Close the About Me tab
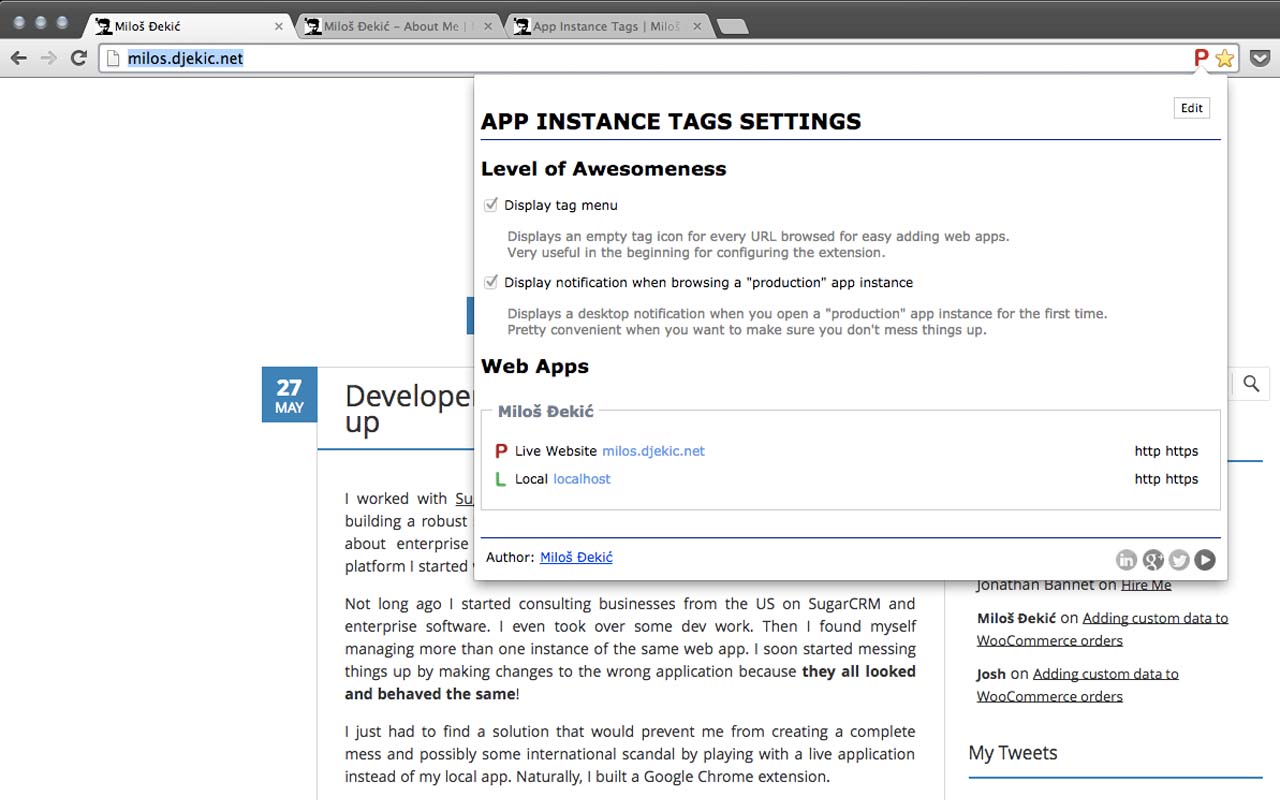 (x=489, y=26)
